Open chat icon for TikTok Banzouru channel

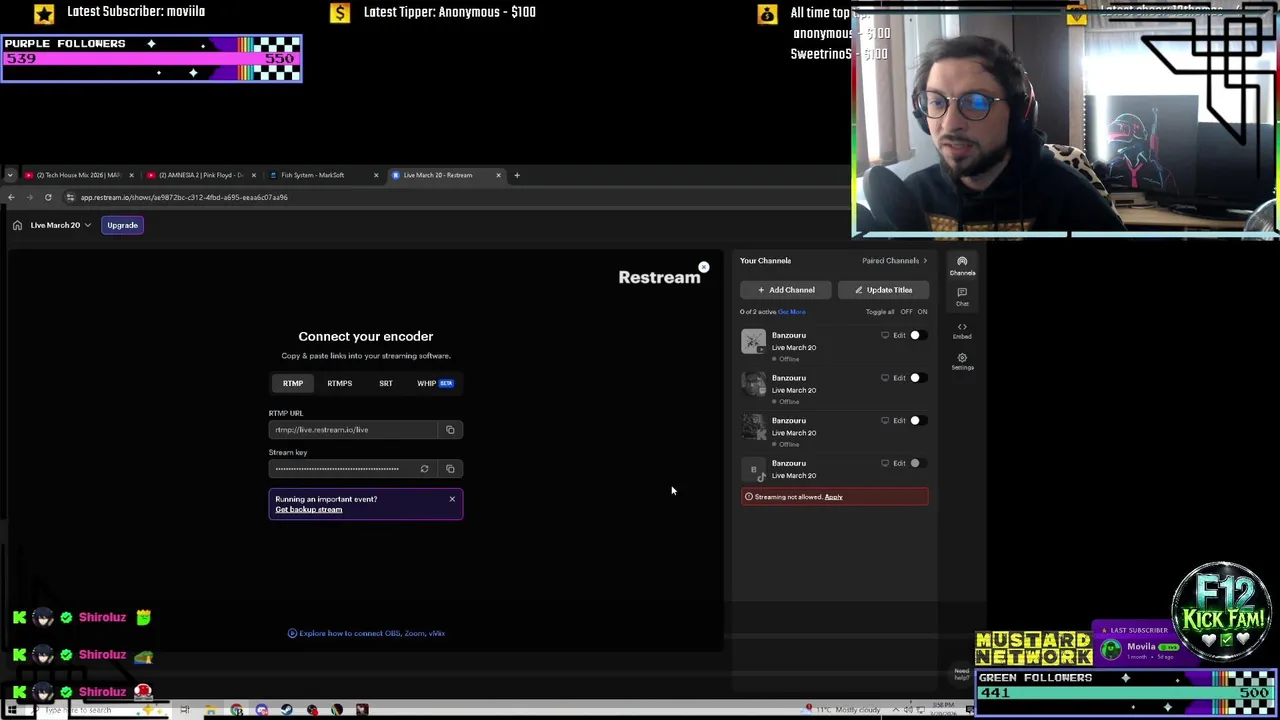pos(885,463)
